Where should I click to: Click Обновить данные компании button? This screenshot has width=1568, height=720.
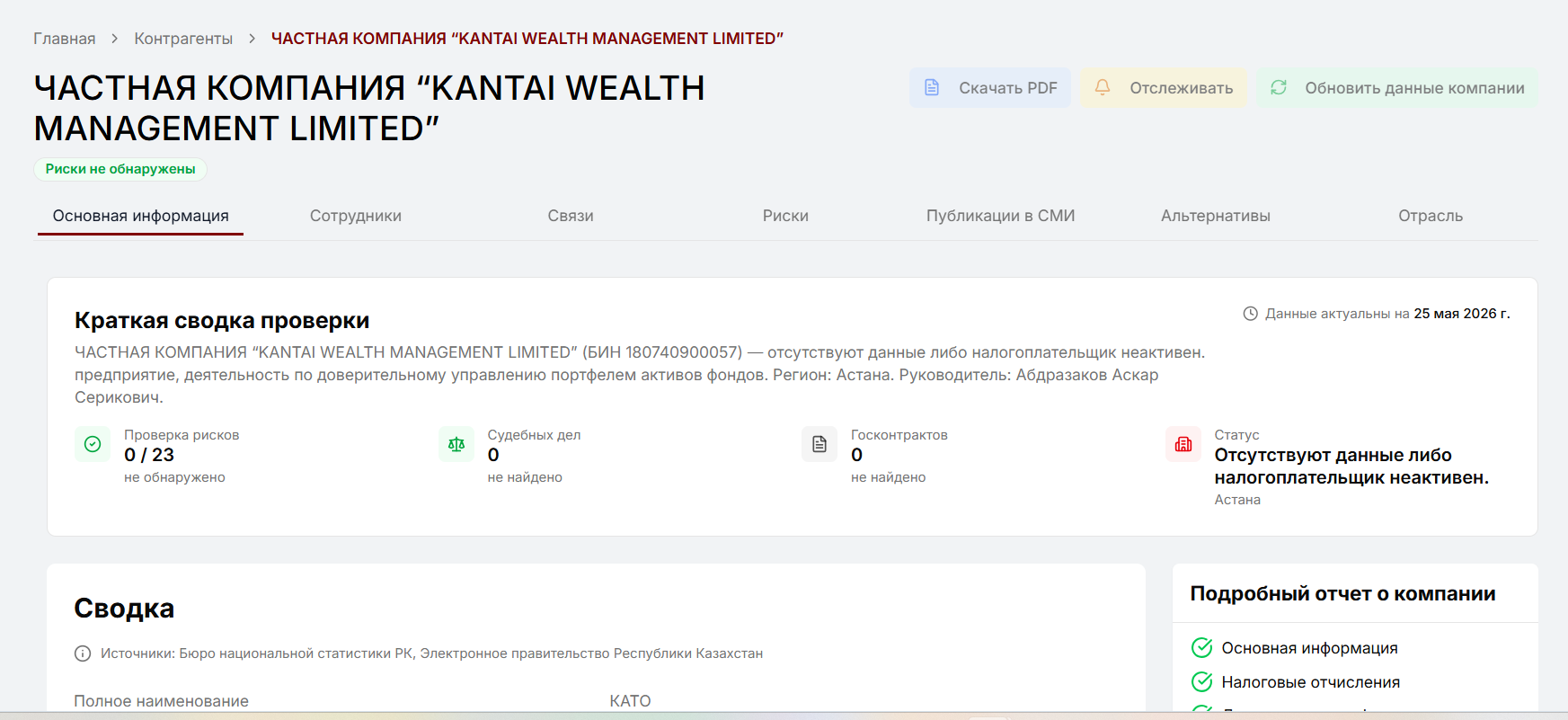click(x=1397, y=87)
